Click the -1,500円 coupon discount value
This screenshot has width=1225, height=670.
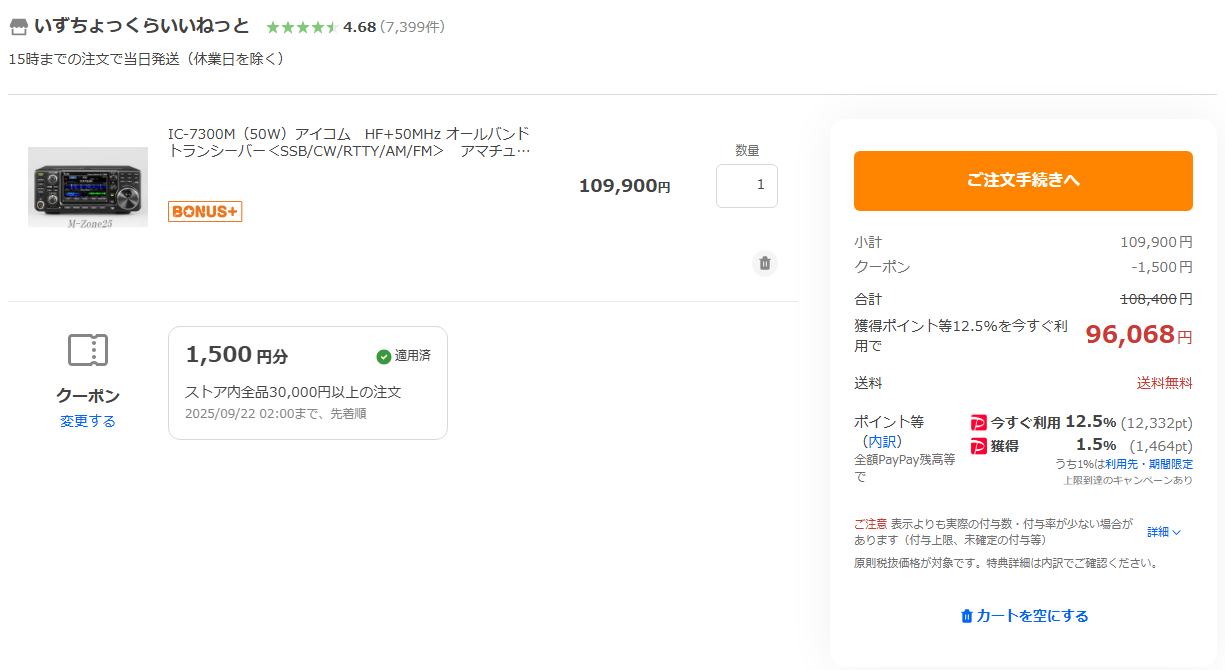(1162, 267)
